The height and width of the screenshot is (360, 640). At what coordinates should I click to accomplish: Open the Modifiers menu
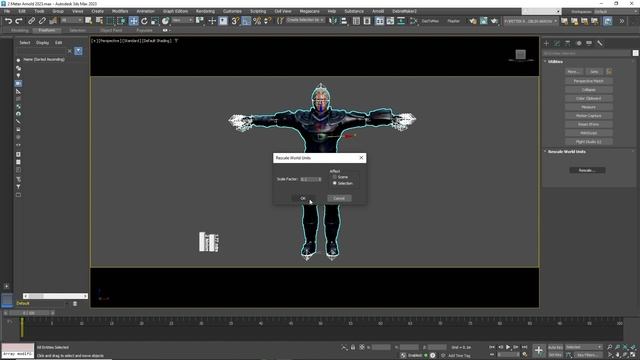click(120, 11)
